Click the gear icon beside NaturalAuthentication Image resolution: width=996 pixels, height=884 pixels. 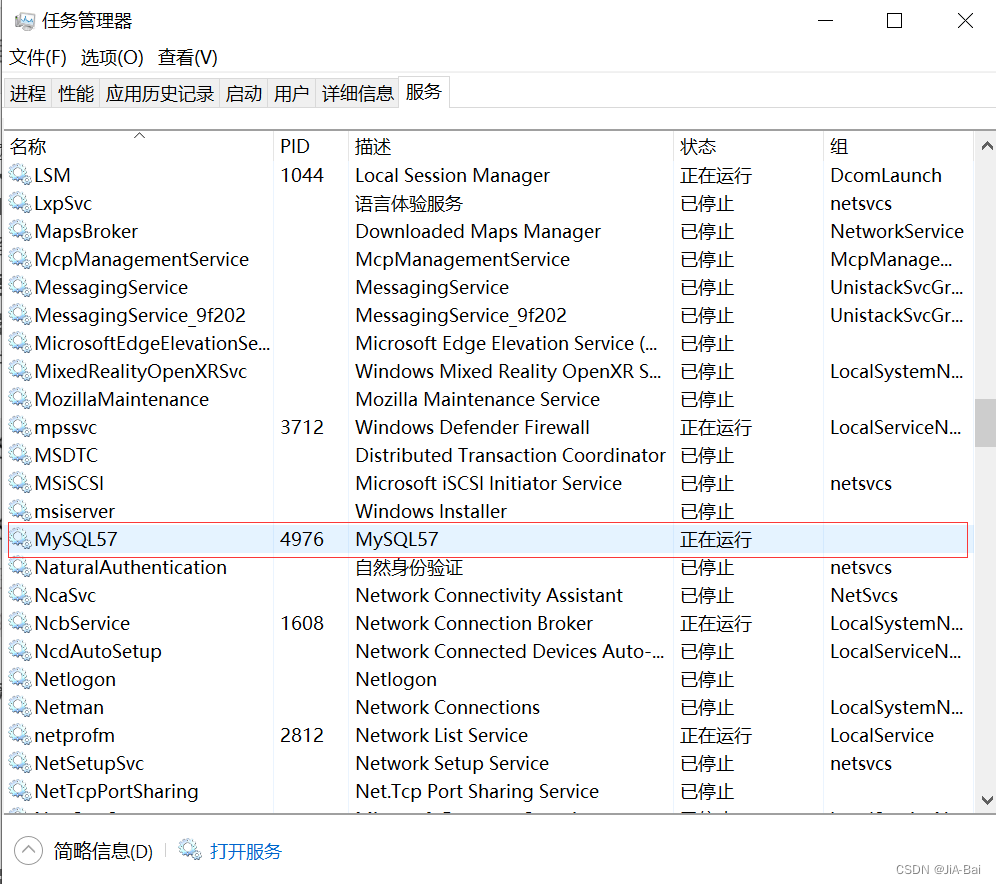coord(20,566)
